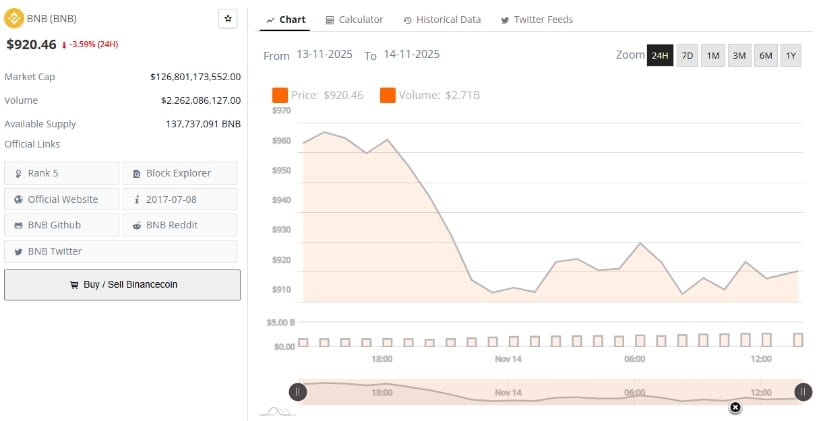
Task: Toggle the Price series legend swatch
Action: click(x=280, y=95)
